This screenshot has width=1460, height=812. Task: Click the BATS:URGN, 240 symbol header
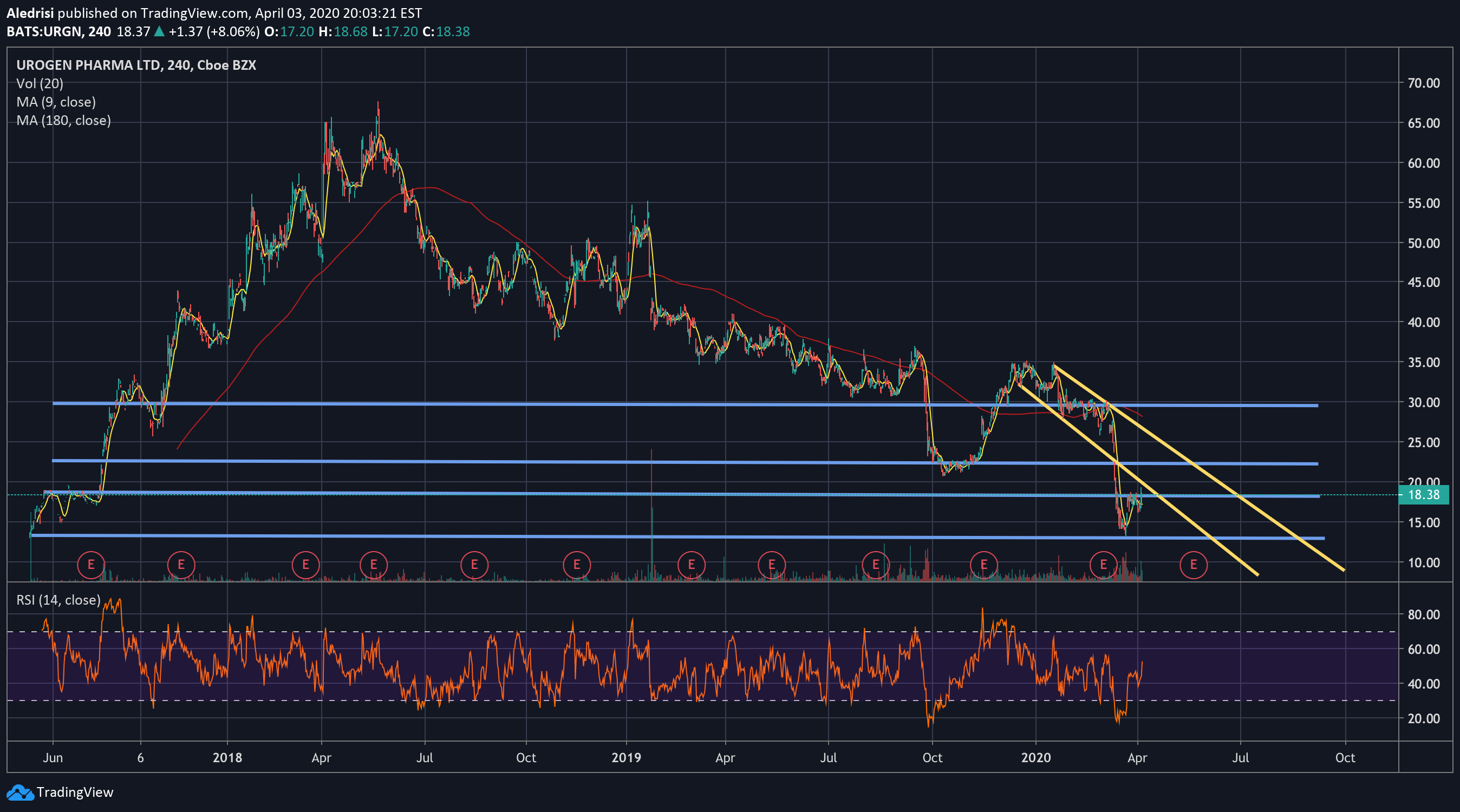(x=58, y=32)
